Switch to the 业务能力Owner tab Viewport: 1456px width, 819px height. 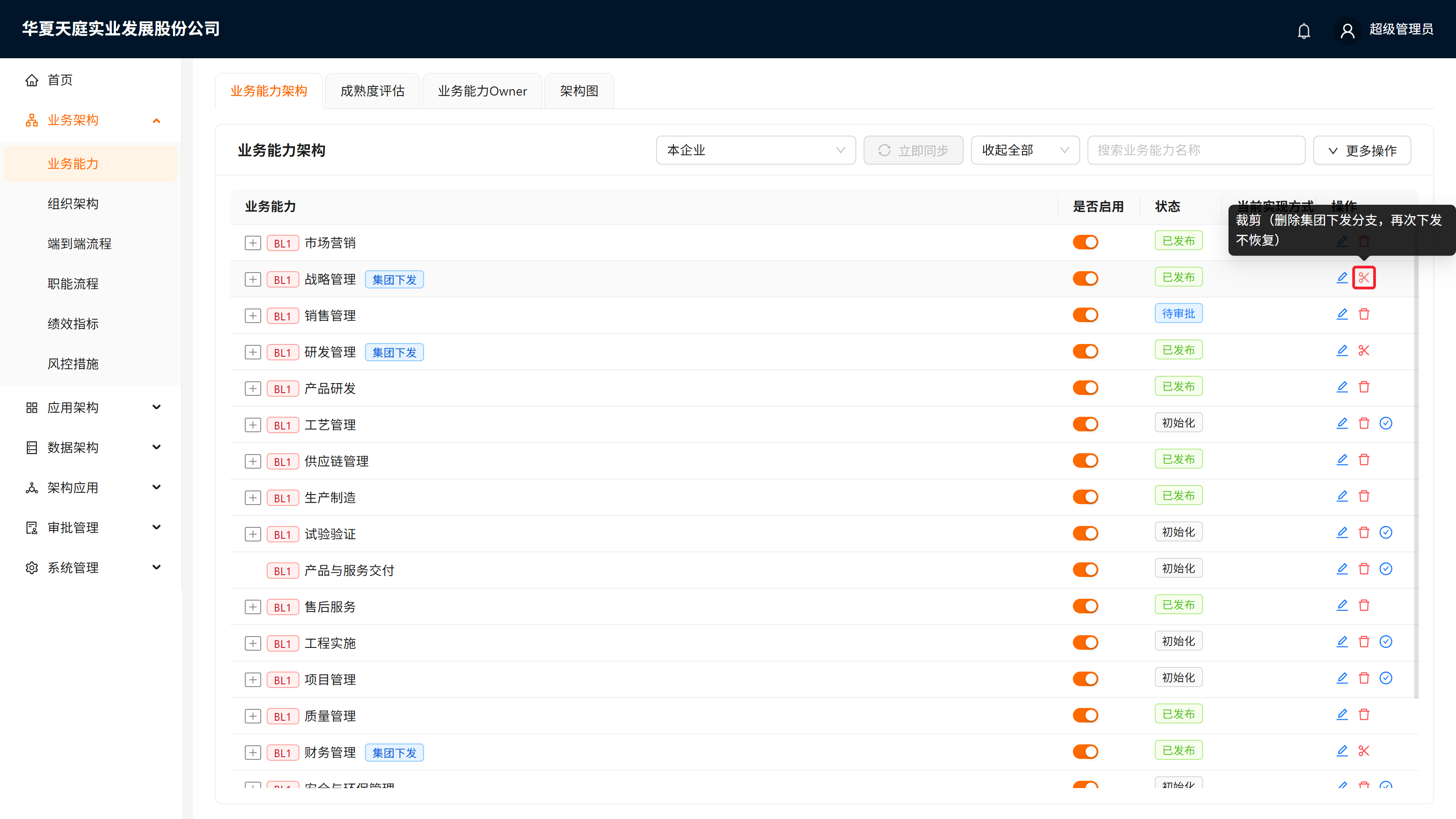pos(482,91)
